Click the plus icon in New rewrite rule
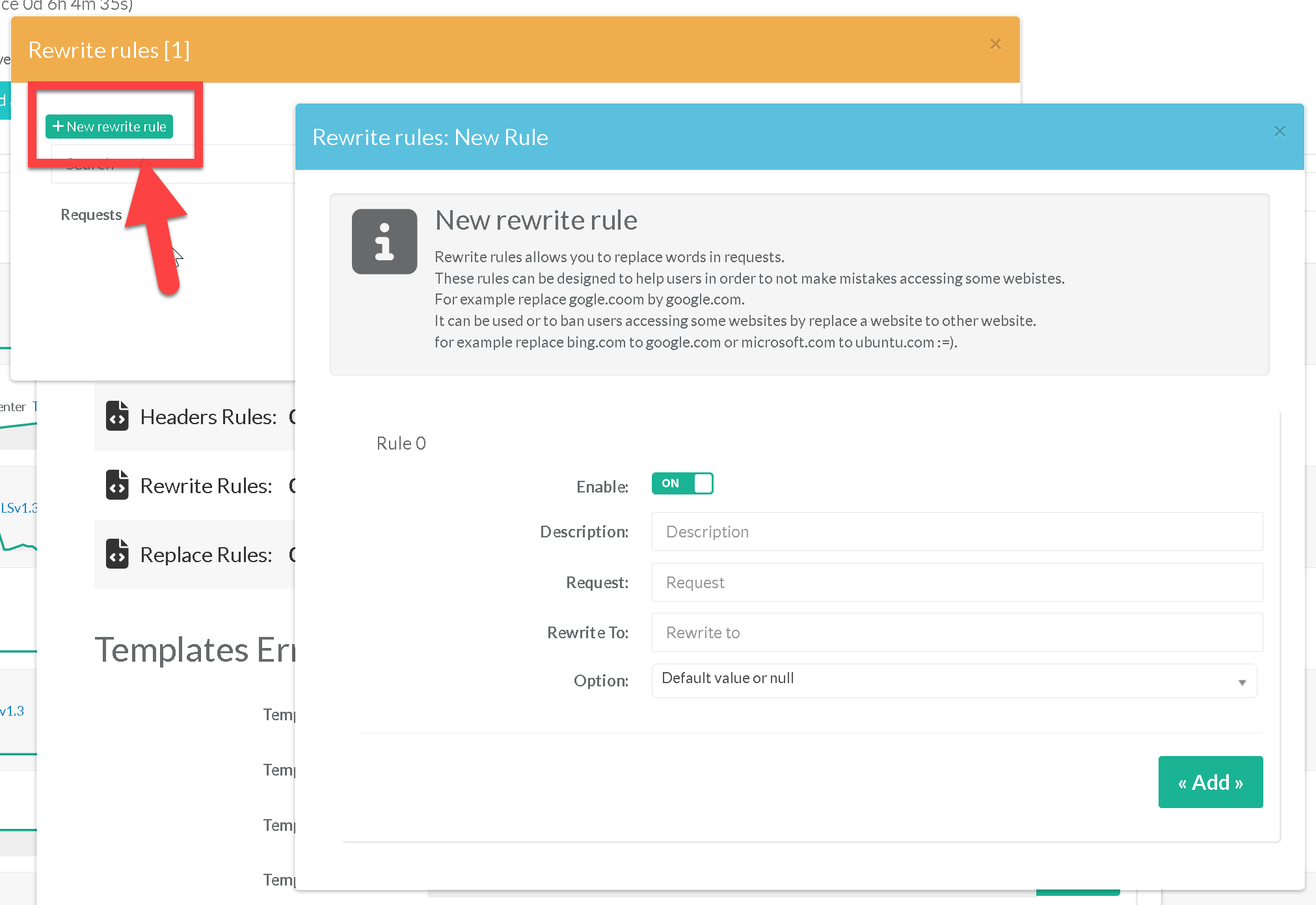The height and width of the screenshot is (905, 1316). (x=57, y=126)
